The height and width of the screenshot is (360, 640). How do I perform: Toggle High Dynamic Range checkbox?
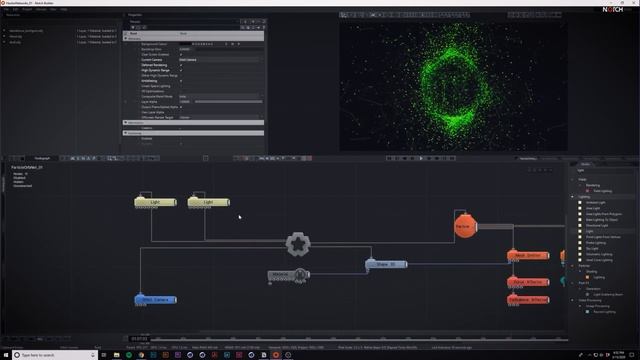click(x=181, y=70)
